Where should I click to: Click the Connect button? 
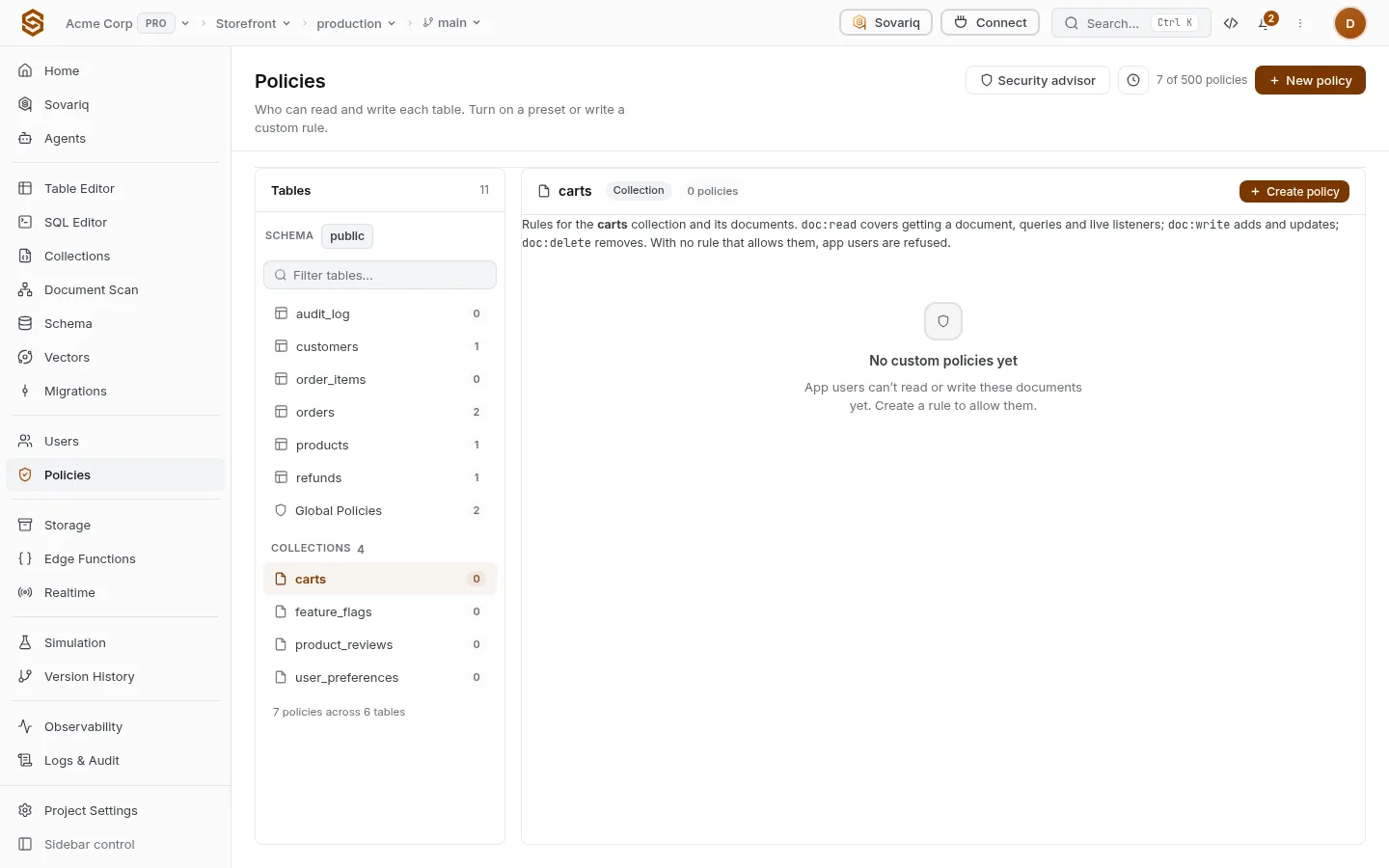(990, 22)
